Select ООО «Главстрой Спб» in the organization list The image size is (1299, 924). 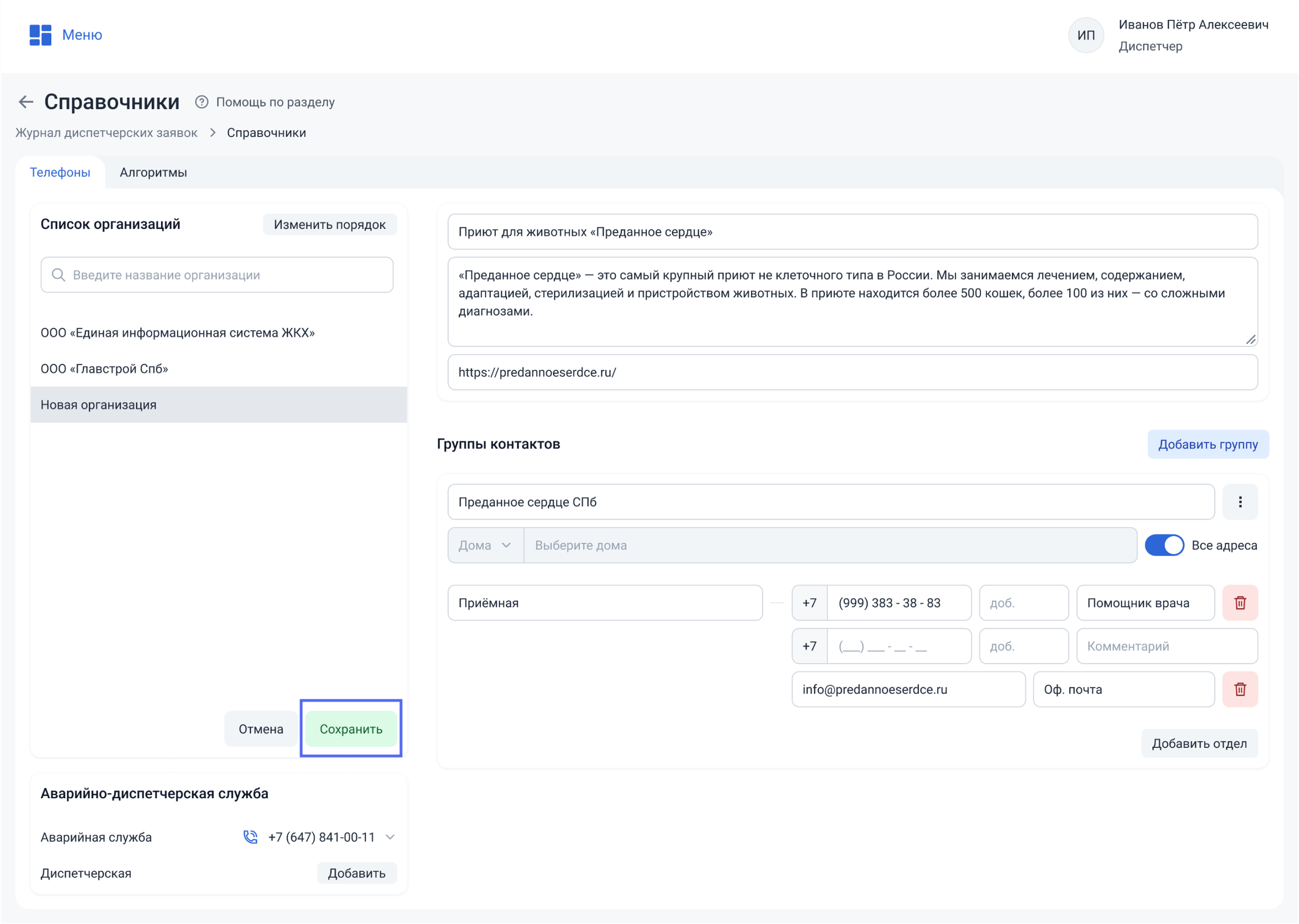(104, 369)
